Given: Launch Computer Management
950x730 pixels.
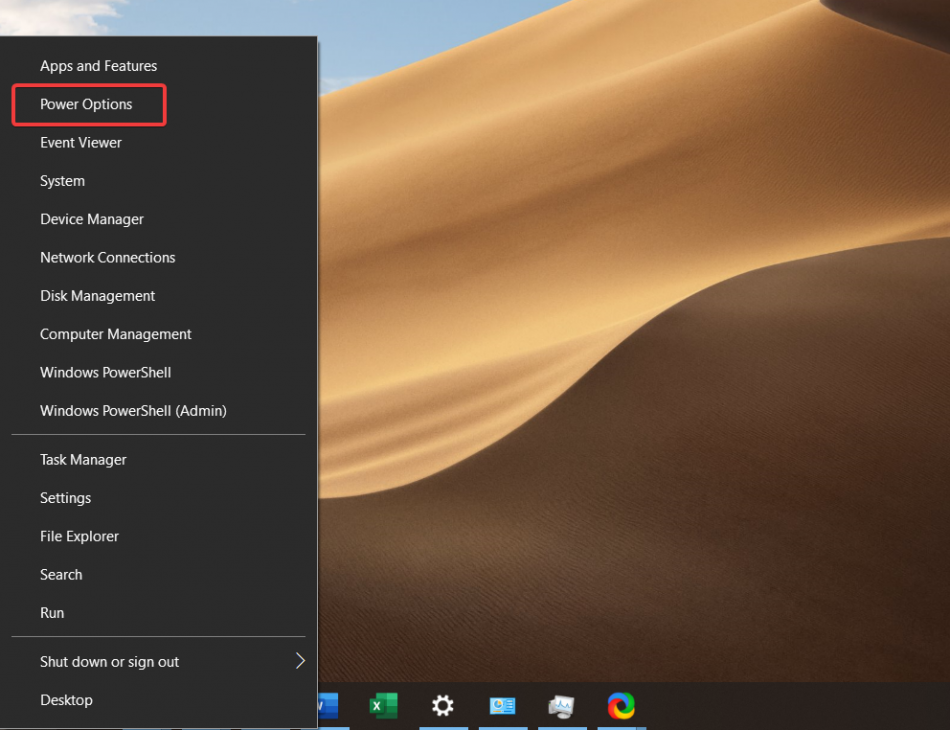Looking at the screenshot, I should coord(158,334).
